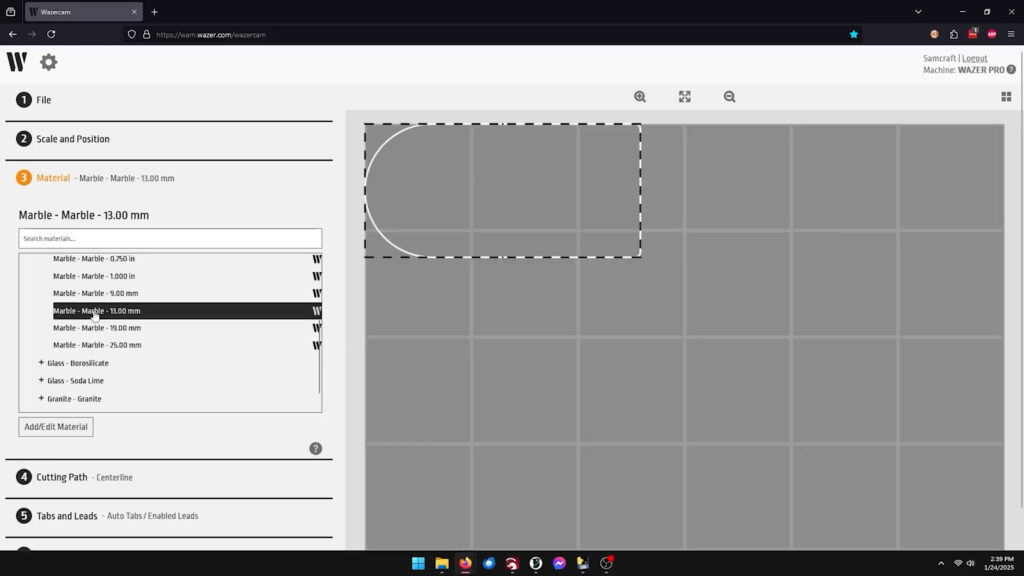Open a new browser tab
Viewport: 1024px width, 576px height.
[154, 12]
